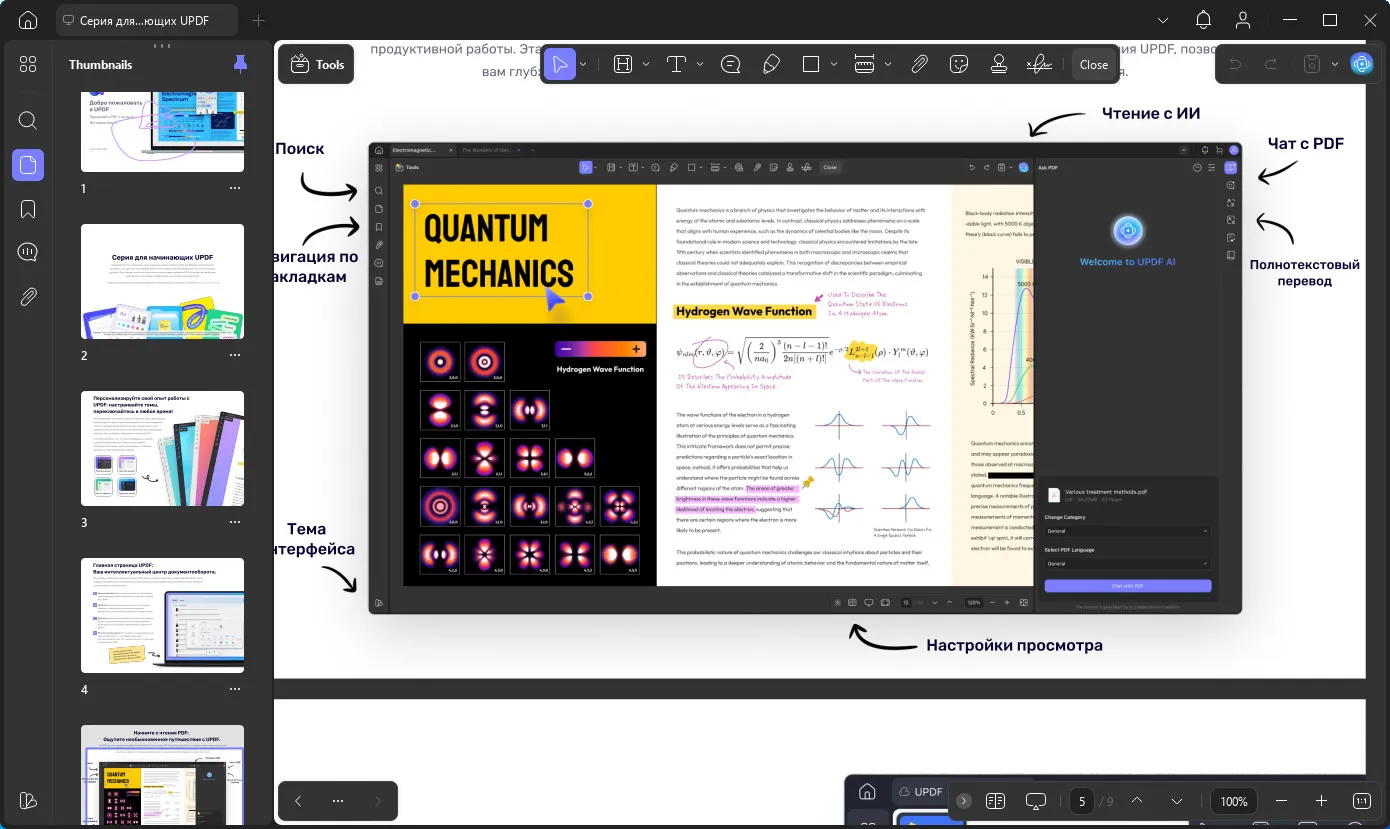Toggle slideshow presentation mode
Image resolution: width=1390 pixels, height=829 pixels.
coord(1035,801)
